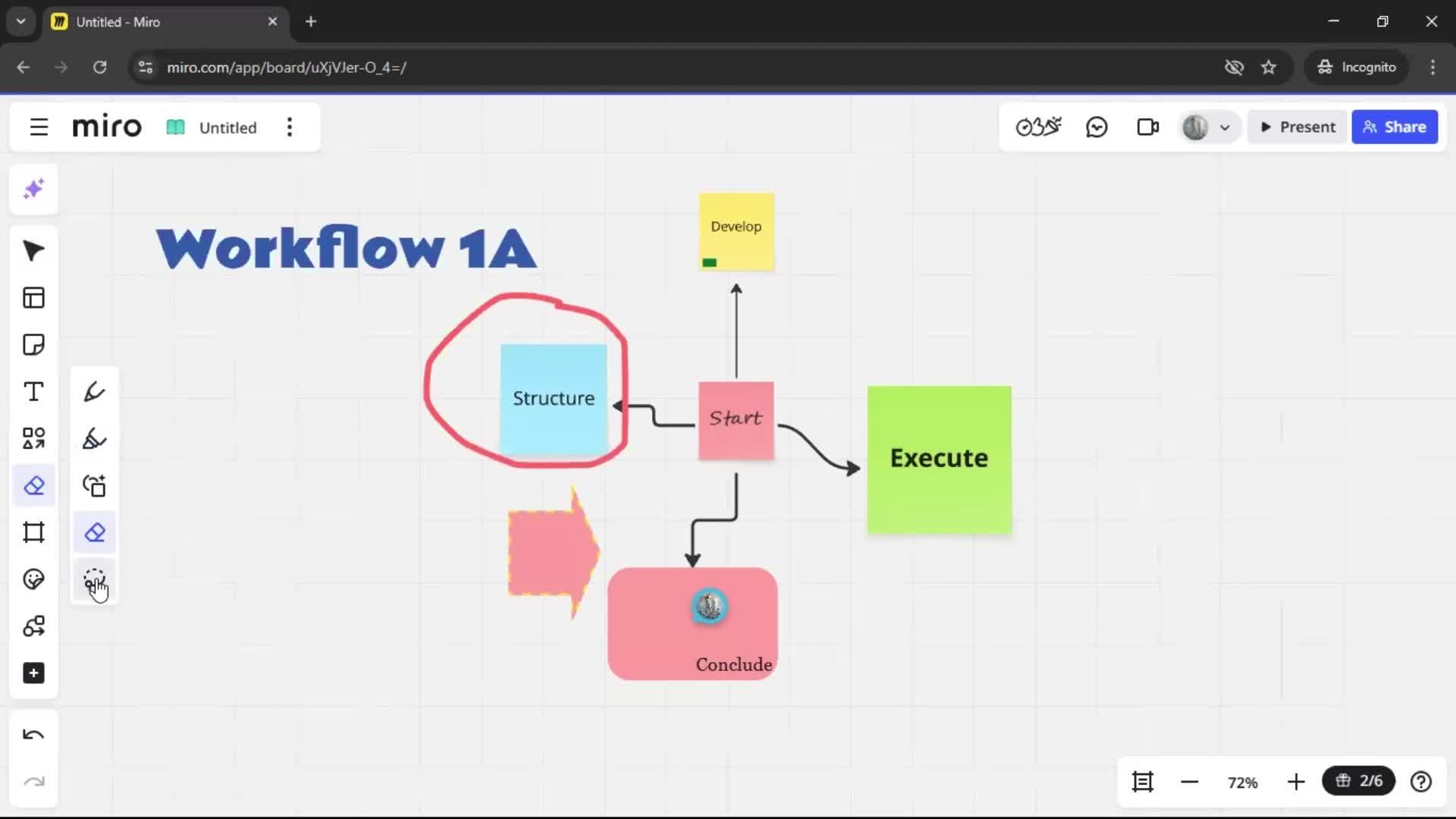Open the activities and timer tools
The image size is (1456, 819).
tap(1038, 127)
